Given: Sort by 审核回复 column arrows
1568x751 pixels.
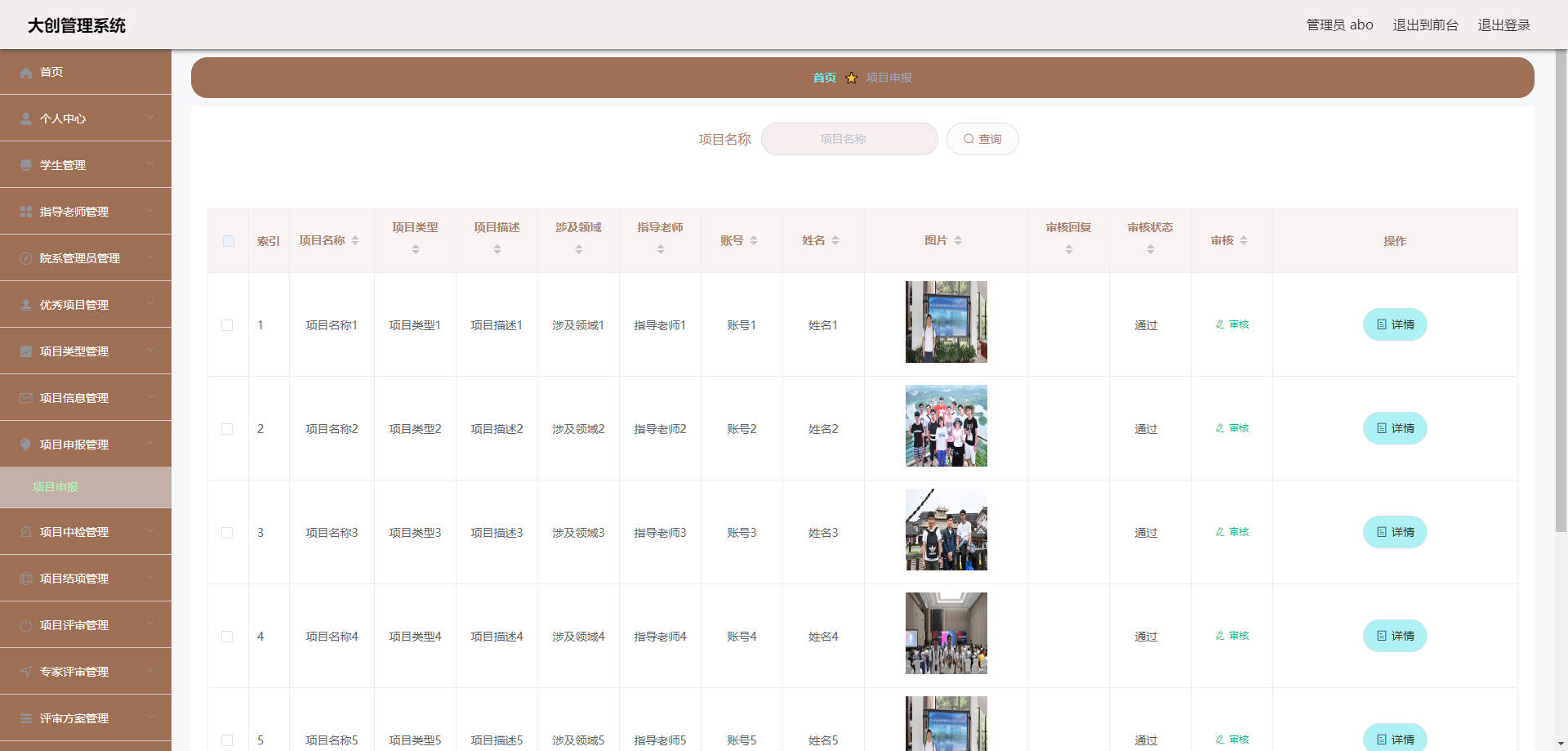Looking at the screenshot, I should (1069, 250).
